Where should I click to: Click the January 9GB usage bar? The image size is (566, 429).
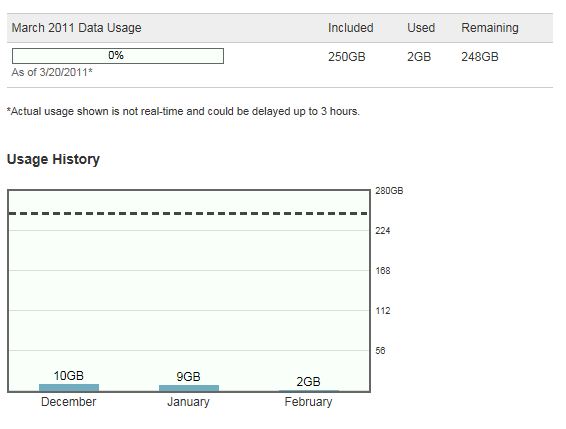click(189, 388)
